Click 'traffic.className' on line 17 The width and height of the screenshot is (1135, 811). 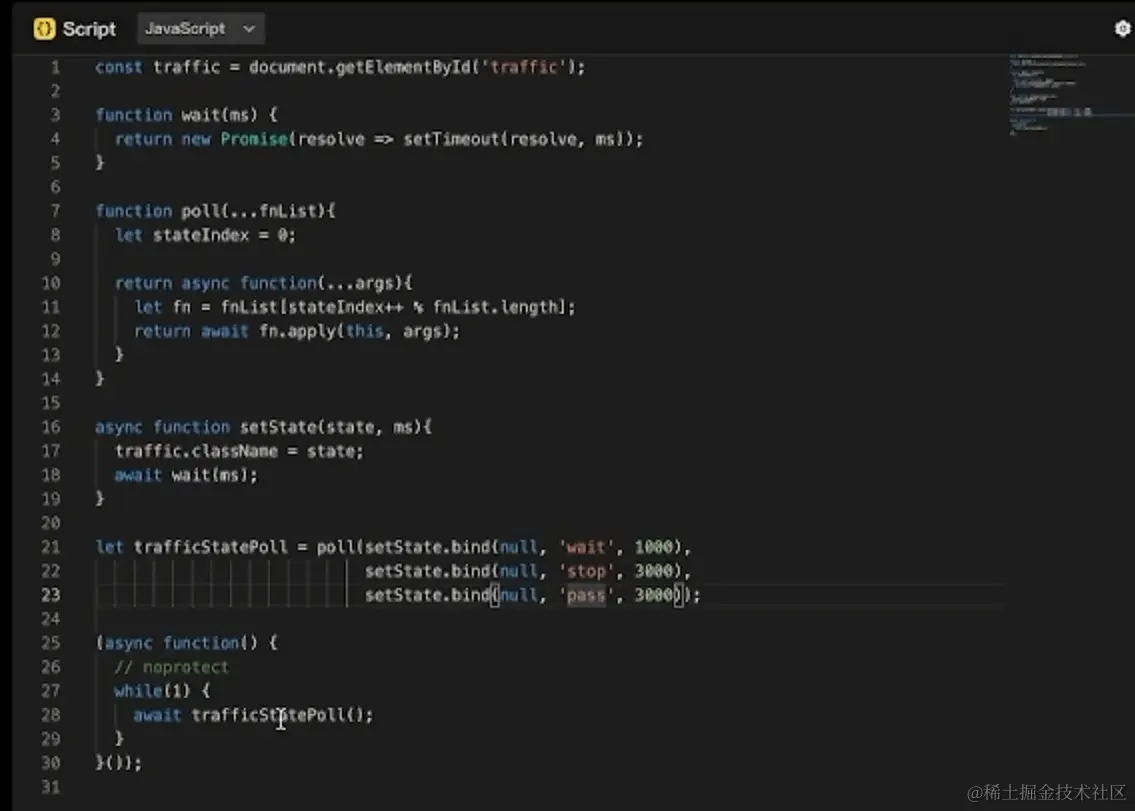click(x=196, y=451)
